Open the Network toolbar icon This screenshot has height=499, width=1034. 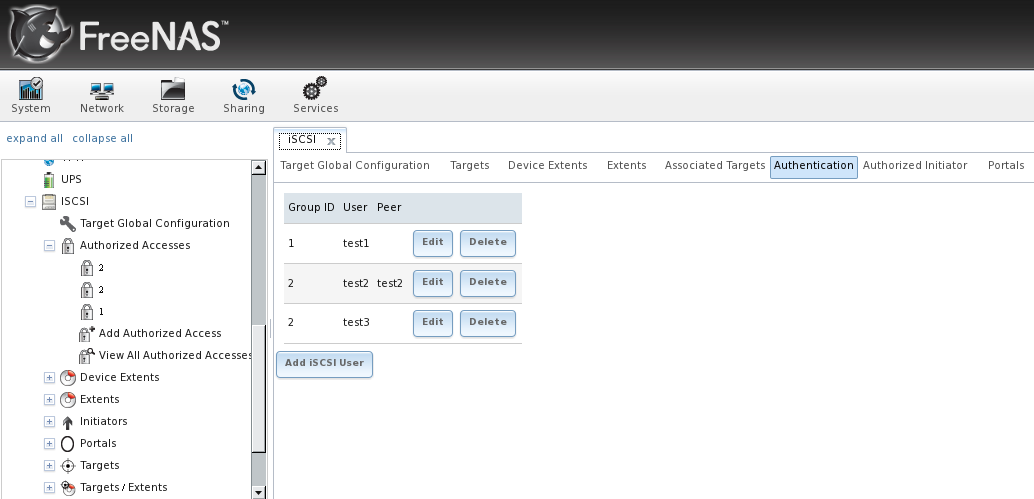102,90
